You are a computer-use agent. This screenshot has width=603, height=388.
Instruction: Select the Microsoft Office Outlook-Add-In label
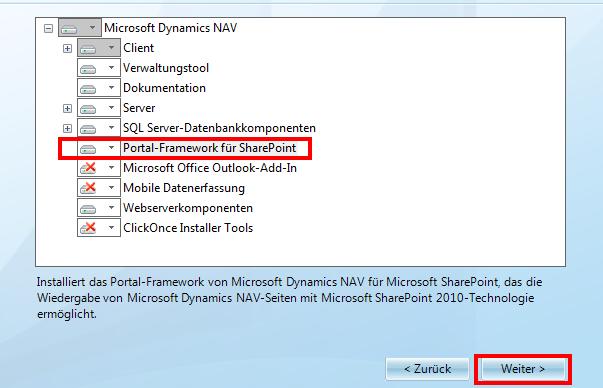210,168
